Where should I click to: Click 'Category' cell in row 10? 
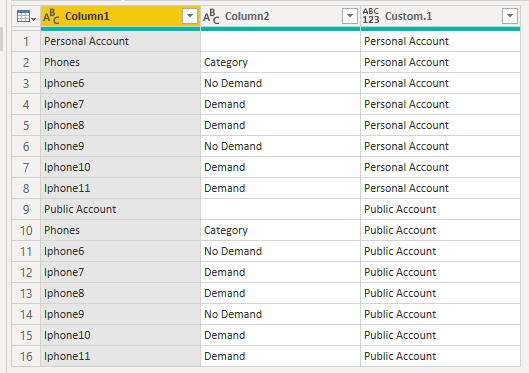pos(280,230)
